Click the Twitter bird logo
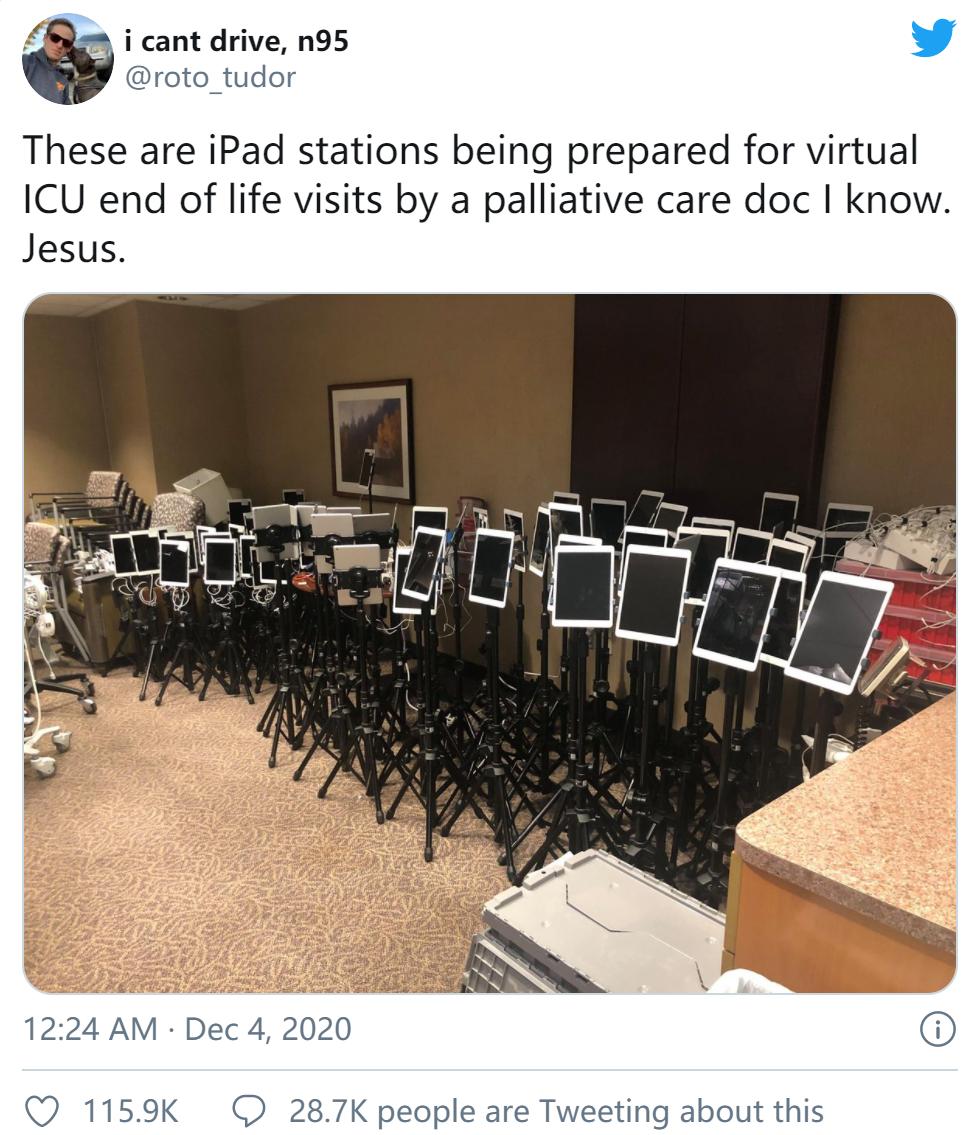 933,38
